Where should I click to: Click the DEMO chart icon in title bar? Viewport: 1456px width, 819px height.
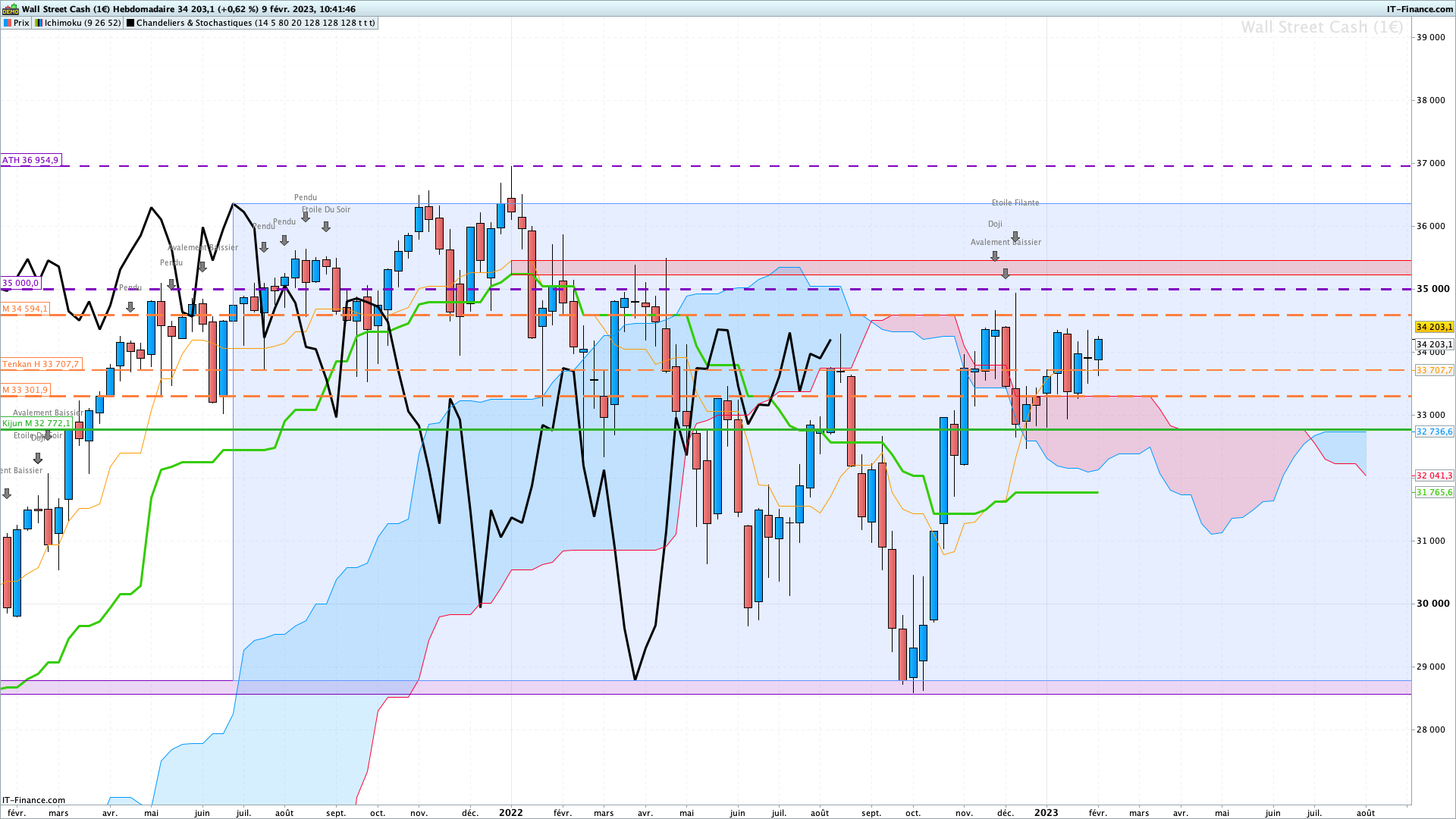coord(11,9)
